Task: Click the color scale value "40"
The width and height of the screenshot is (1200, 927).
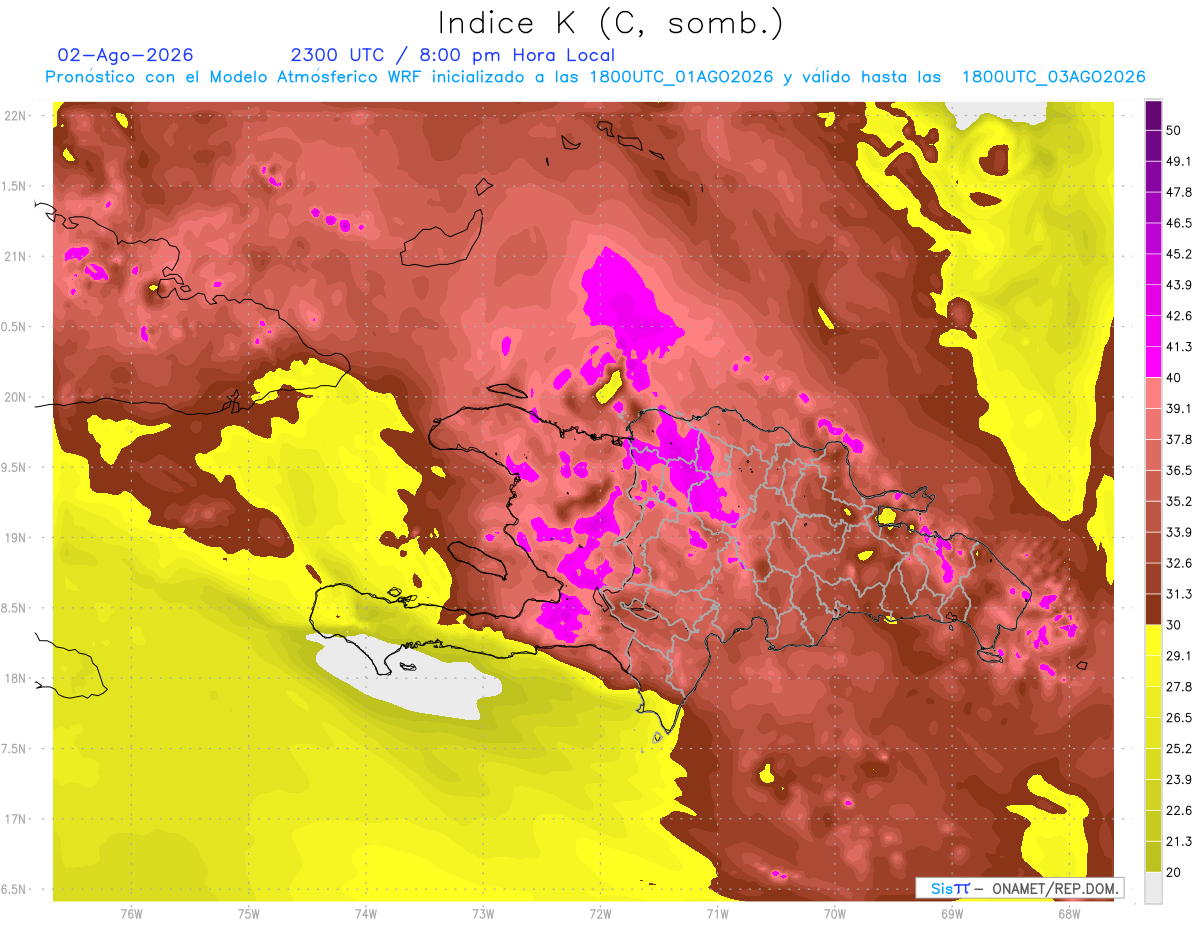Action: (x=1174, y=378)
